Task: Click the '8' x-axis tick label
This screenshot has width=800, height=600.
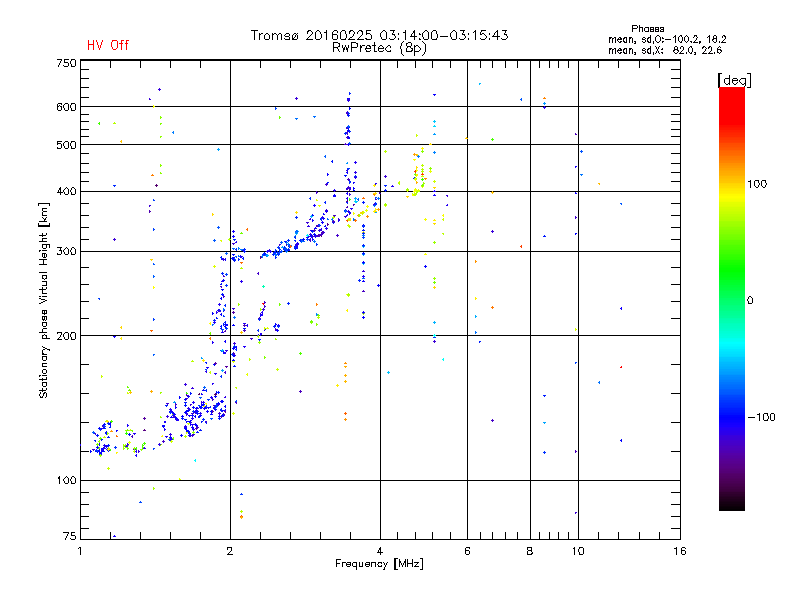Action: pyautogui.click(x=530, y=551)
